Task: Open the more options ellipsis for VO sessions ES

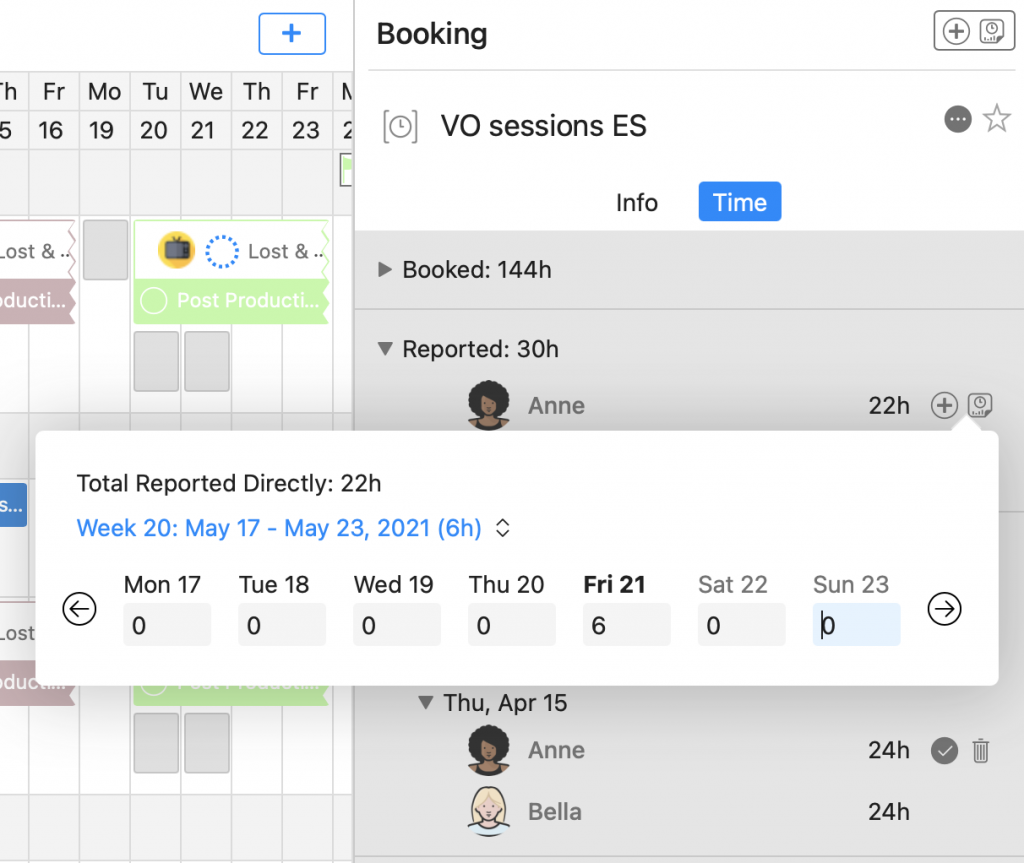Action: tap(957, 119)
